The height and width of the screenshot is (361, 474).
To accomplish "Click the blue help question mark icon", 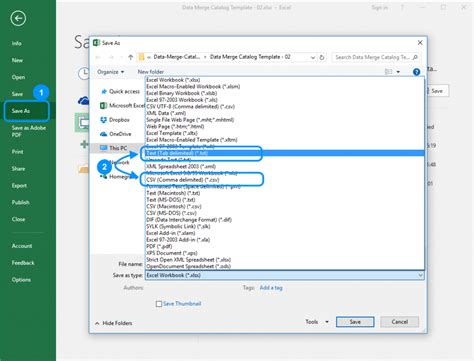I will [x=416, y=72].
